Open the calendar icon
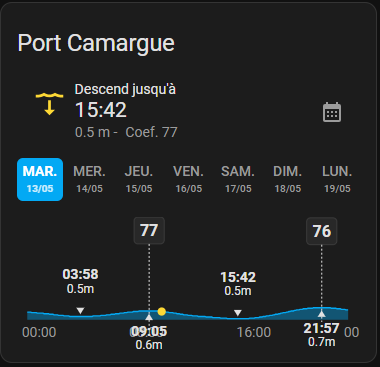 point(332,112)
